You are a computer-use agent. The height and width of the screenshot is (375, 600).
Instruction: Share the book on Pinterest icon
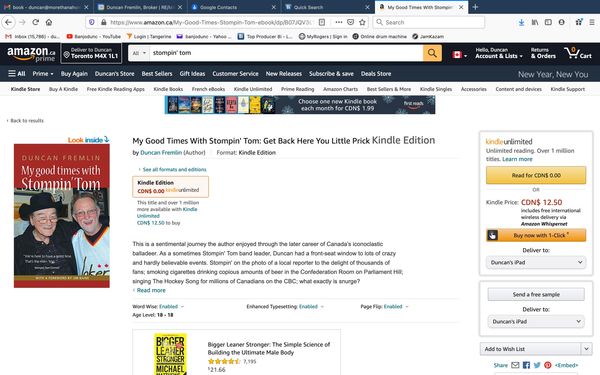coord(548,365)
